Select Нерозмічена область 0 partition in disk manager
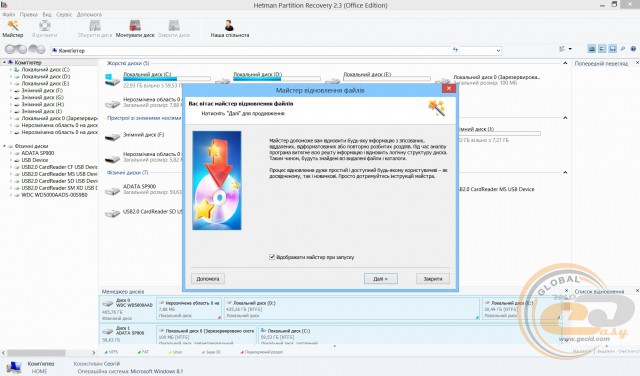The width and height of the screenshot is (640, 376). point(189,309)
